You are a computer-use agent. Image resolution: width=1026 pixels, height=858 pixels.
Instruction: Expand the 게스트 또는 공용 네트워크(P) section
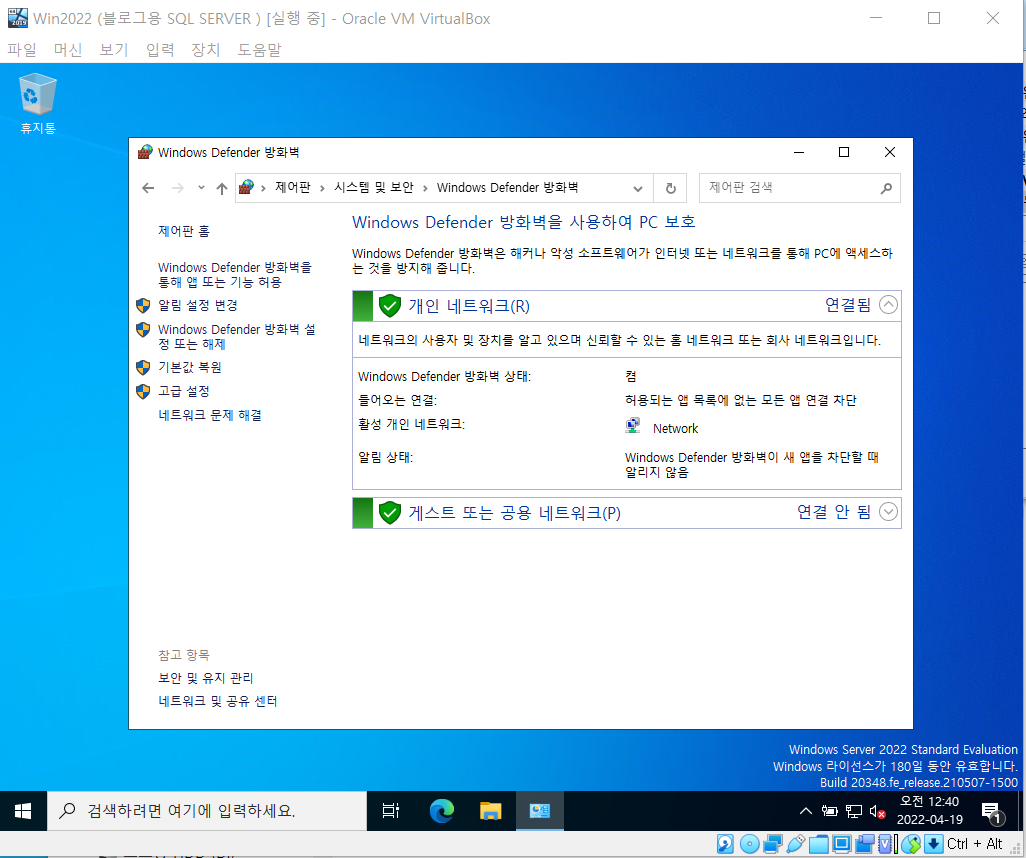tap(888, 512)
